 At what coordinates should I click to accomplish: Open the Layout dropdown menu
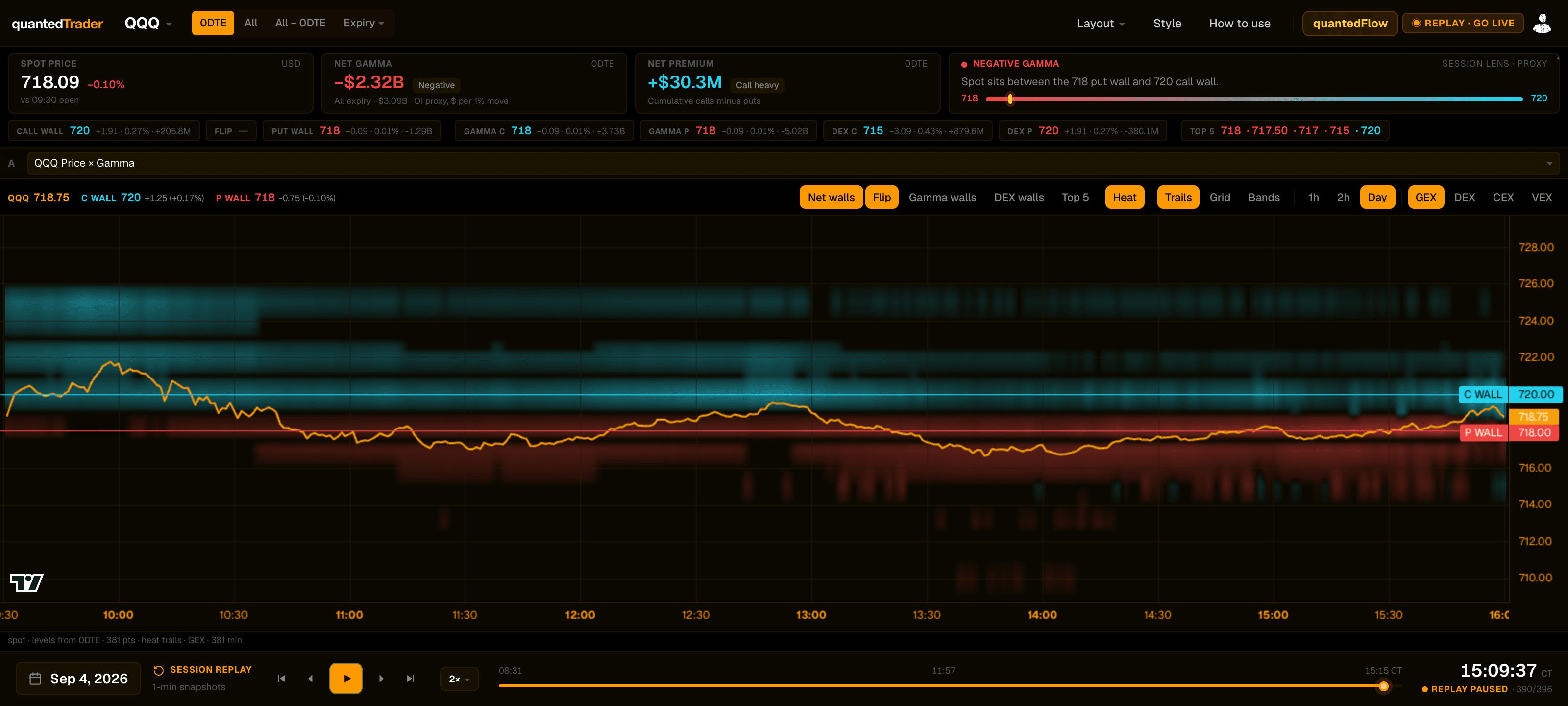point(1101,24)
